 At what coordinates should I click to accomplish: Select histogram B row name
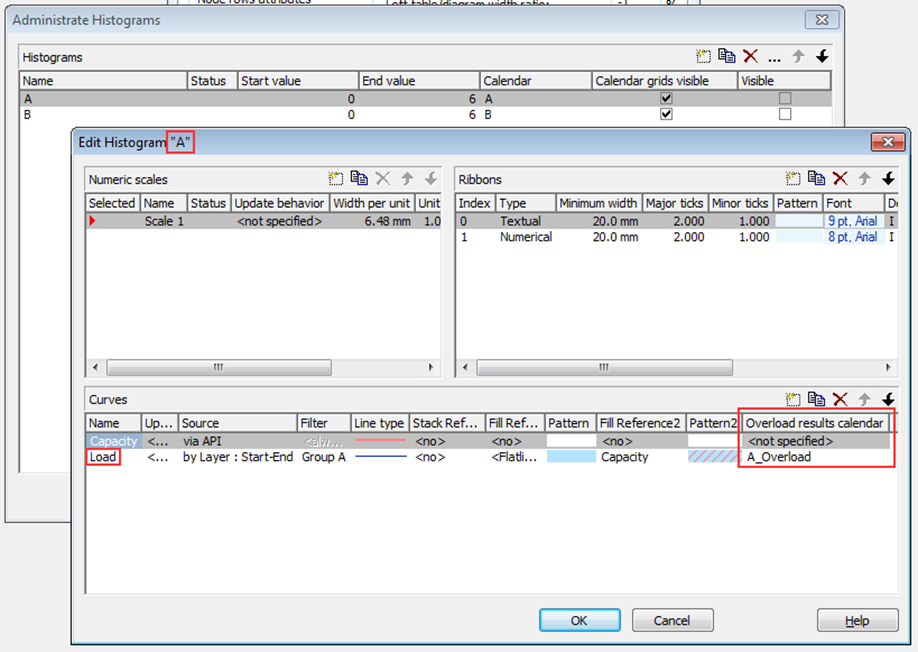tap(28, 115)
